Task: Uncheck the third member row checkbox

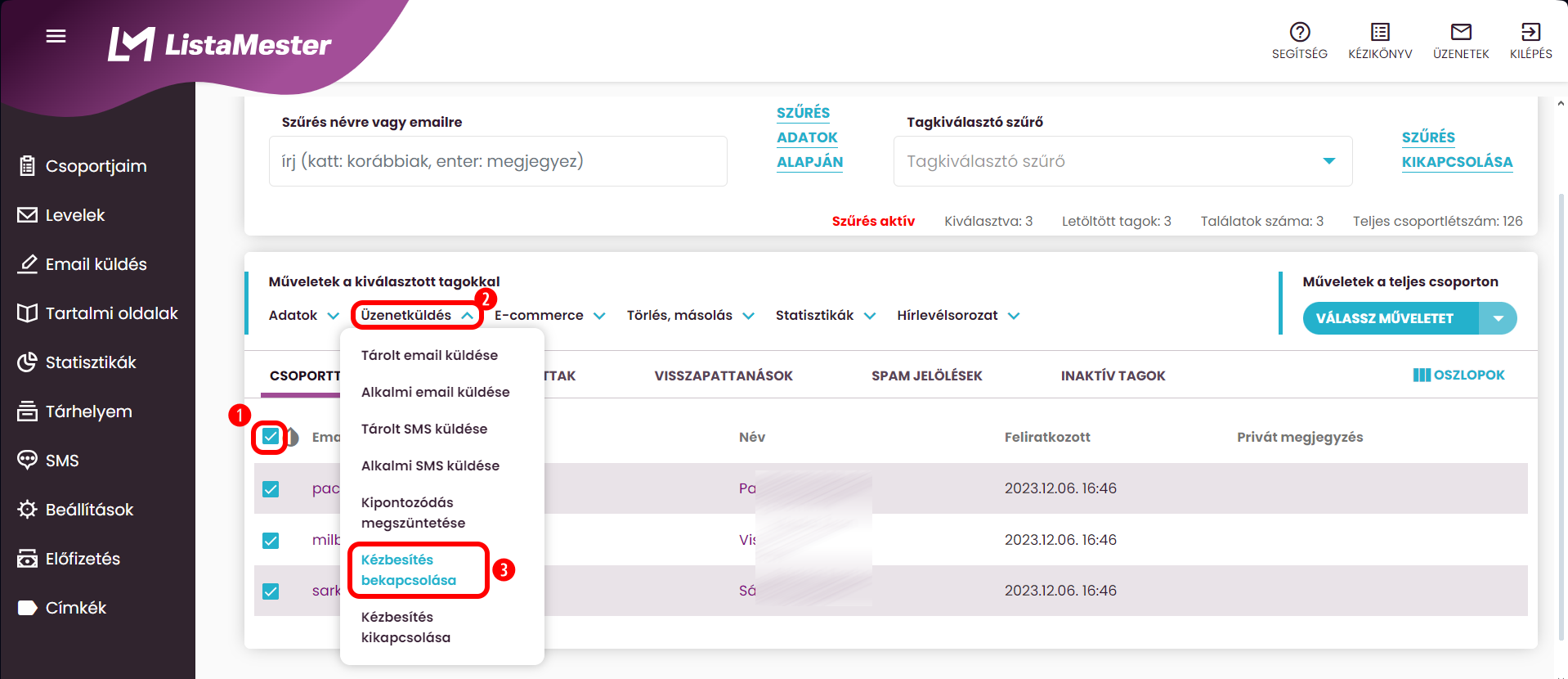Action: 271,591
